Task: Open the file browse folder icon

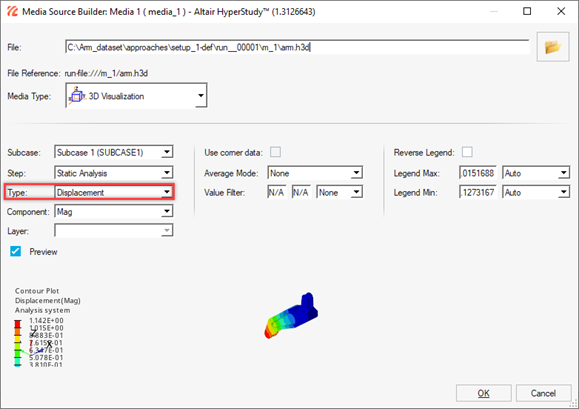Action: coord(553,47)
